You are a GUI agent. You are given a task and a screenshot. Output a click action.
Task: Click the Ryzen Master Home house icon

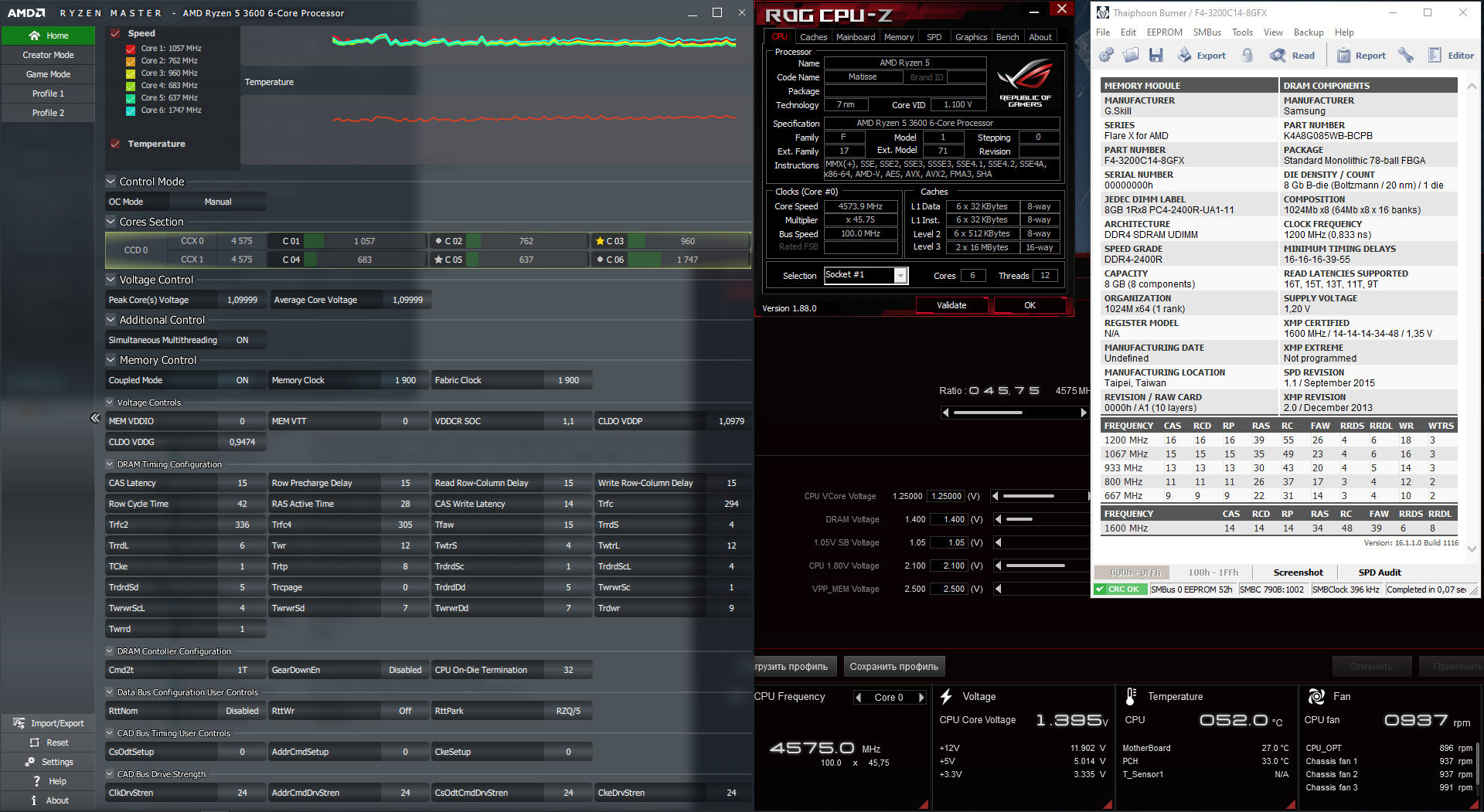(34, 36)
